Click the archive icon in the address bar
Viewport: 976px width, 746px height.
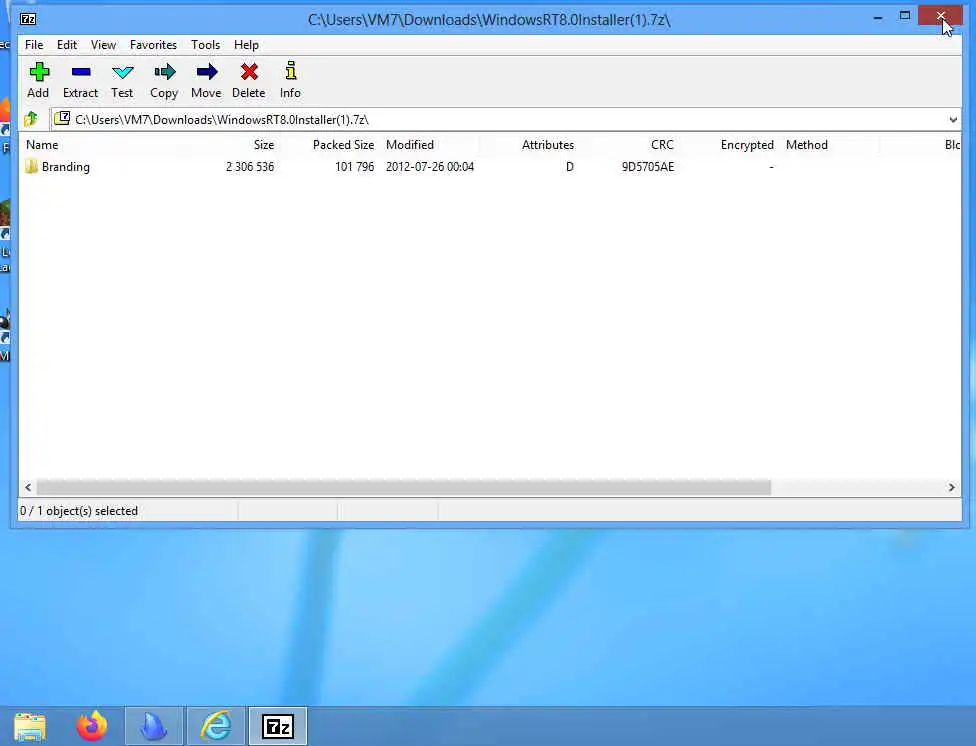click(x=62, y=118)
